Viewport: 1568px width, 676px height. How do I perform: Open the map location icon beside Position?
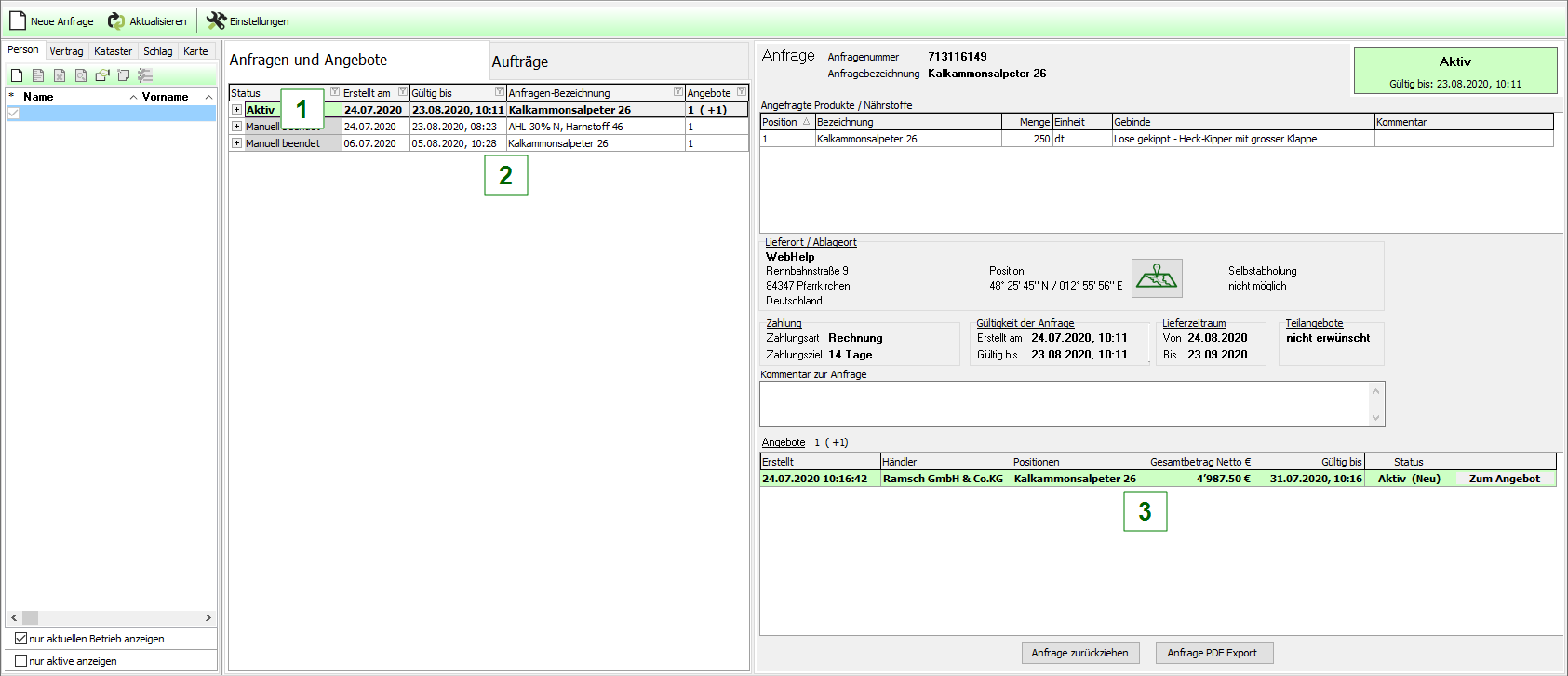[x=1157, y=277]
